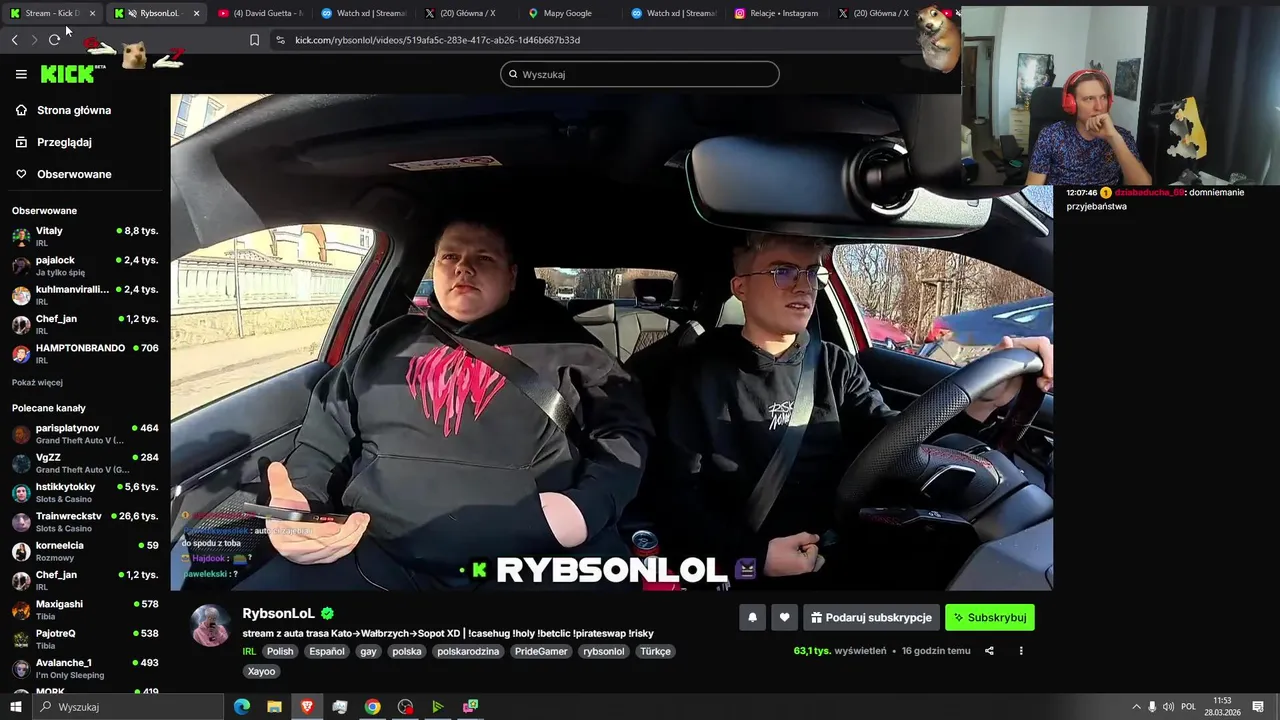
Task: Open Maxigashi recommended channel
Action: (85, 609)
